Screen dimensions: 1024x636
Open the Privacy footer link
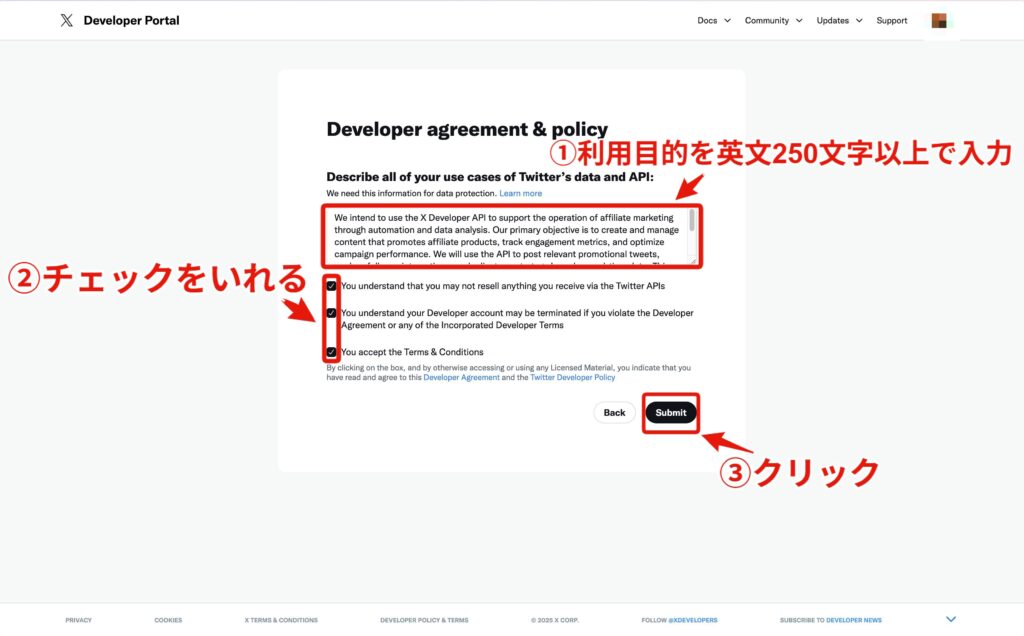(78, 620)
